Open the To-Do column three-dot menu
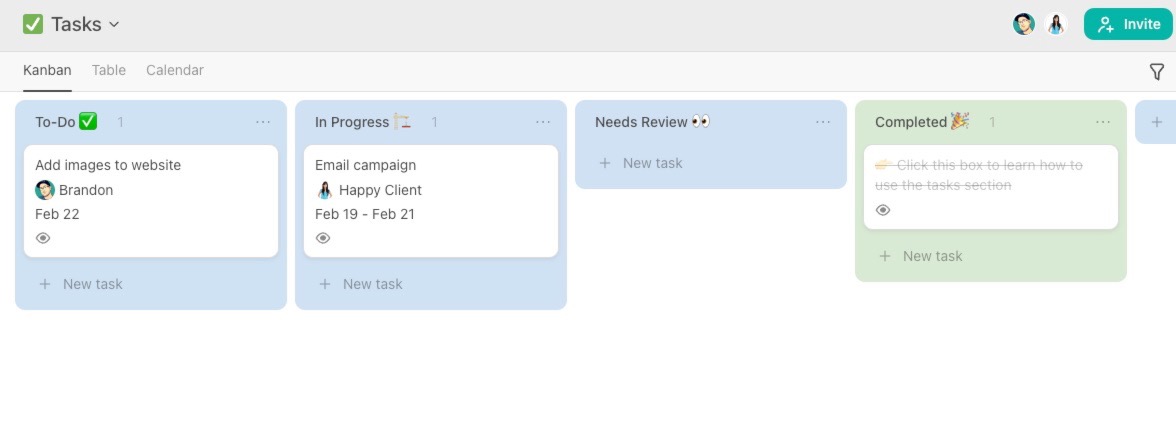 tap(263, 122)
